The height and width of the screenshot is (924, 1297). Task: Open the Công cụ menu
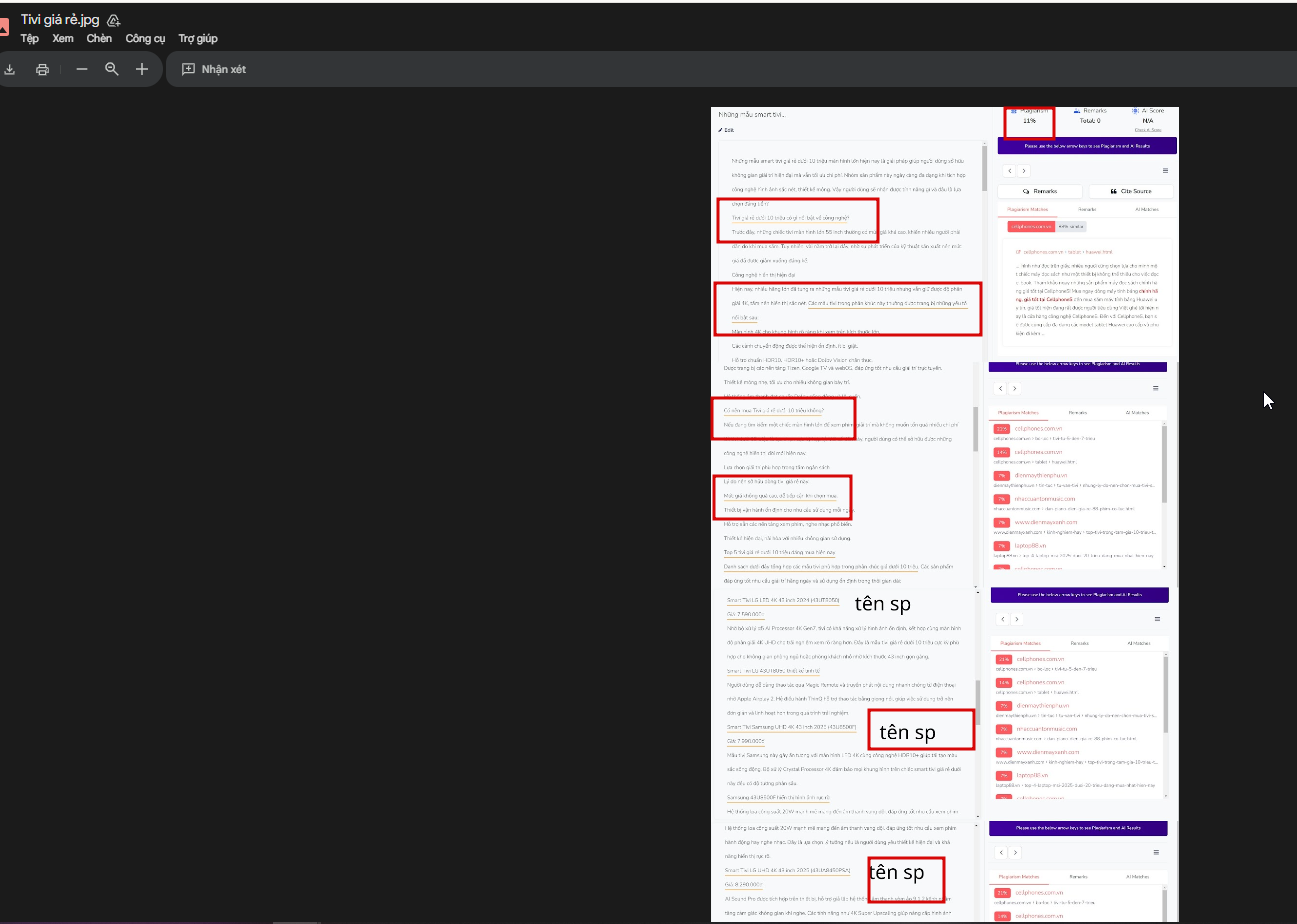tap(146, 39)
